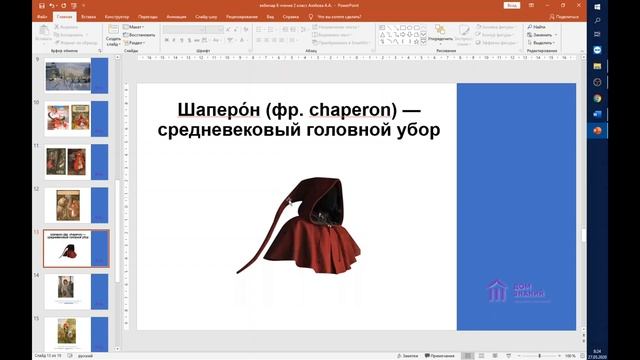Open the Рецензирование ribbon tab
This screenshot has height=360, width=640.
(242, 17)
